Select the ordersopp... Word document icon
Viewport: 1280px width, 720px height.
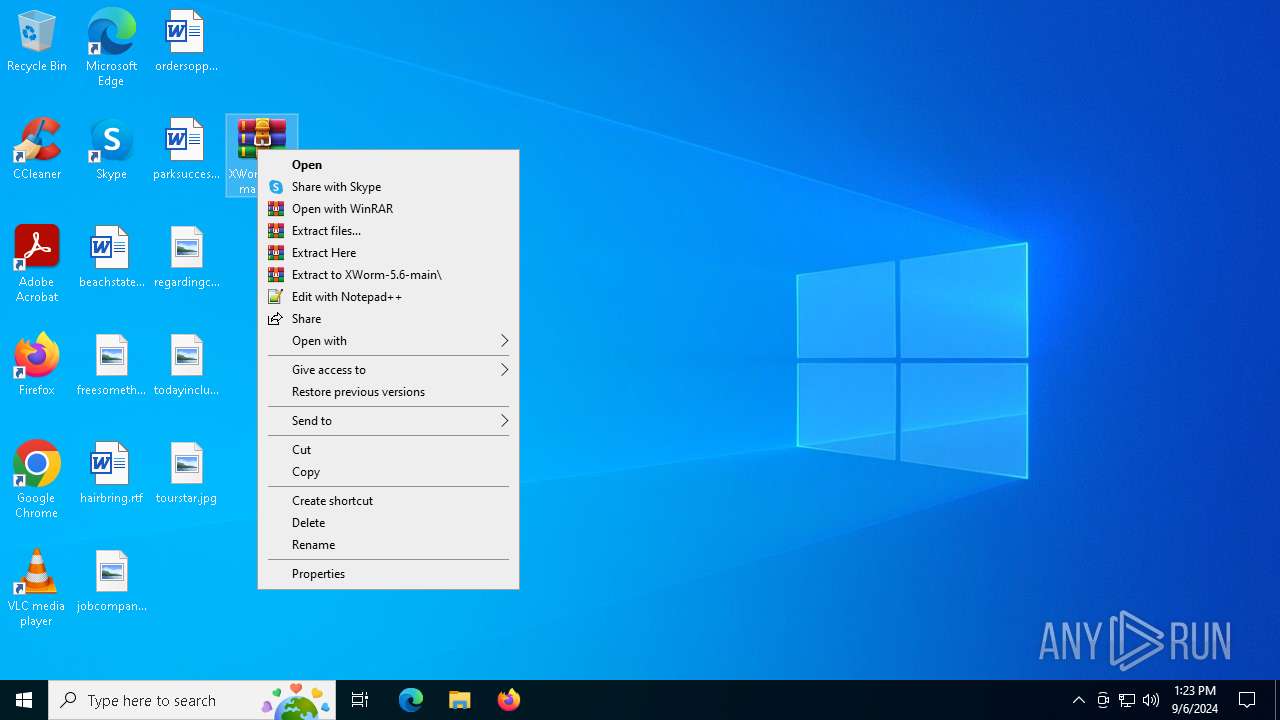coord(186,41)
